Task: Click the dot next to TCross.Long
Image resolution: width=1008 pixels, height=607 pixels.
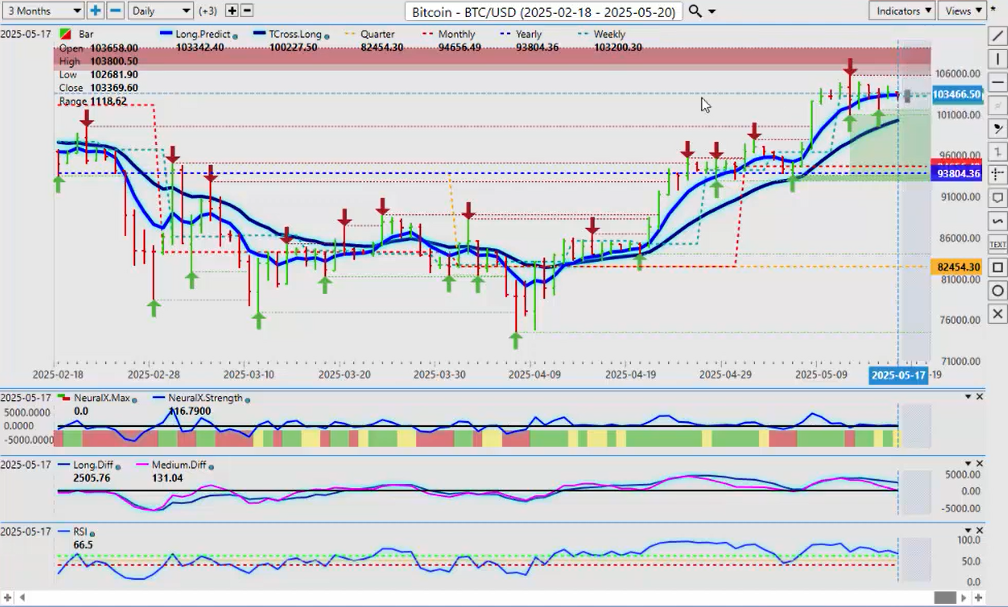Action: [326, 37]
